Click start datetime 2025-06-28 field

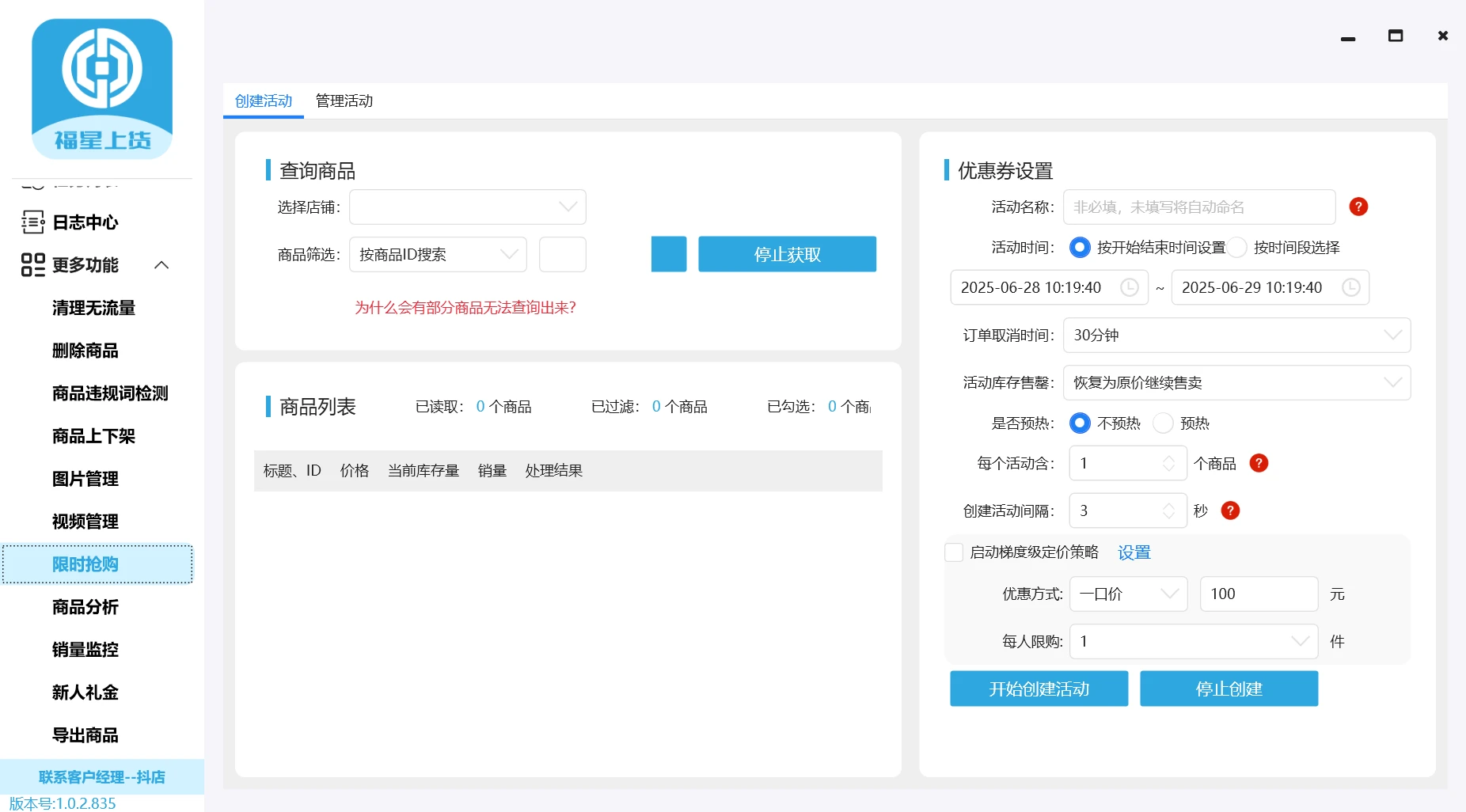pyautogui.click(x=1049, y=287)
